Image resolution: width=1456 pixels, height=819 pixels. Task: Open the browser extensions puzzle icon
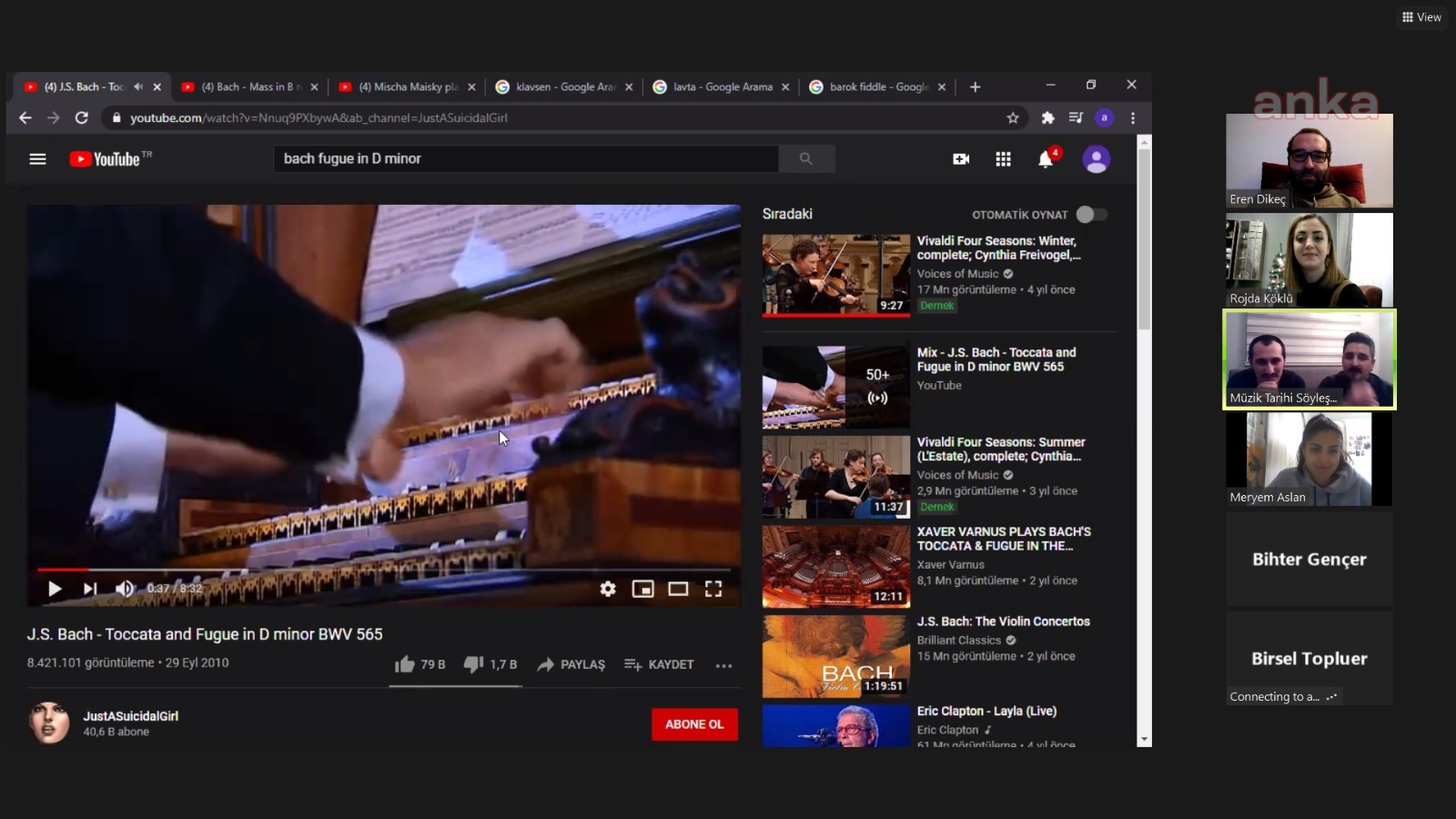1047,117
